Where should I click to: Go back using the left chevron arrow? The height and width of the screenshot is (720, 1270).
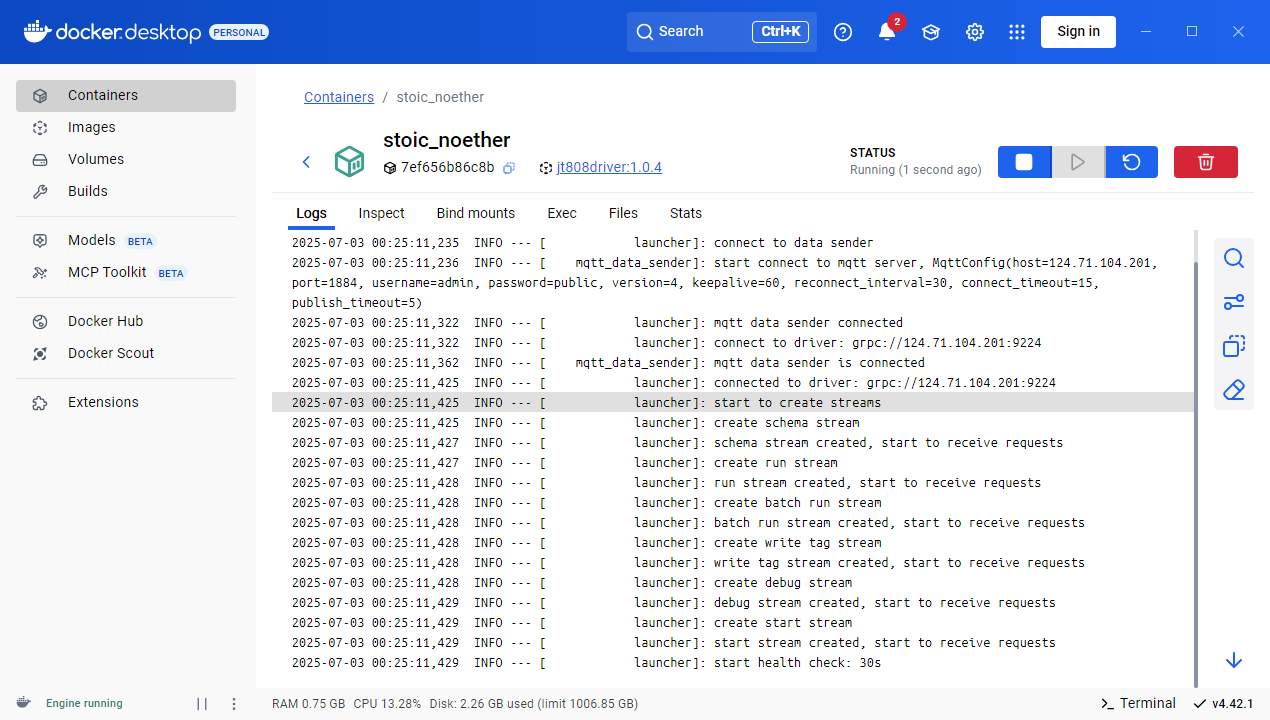(307, 162)
